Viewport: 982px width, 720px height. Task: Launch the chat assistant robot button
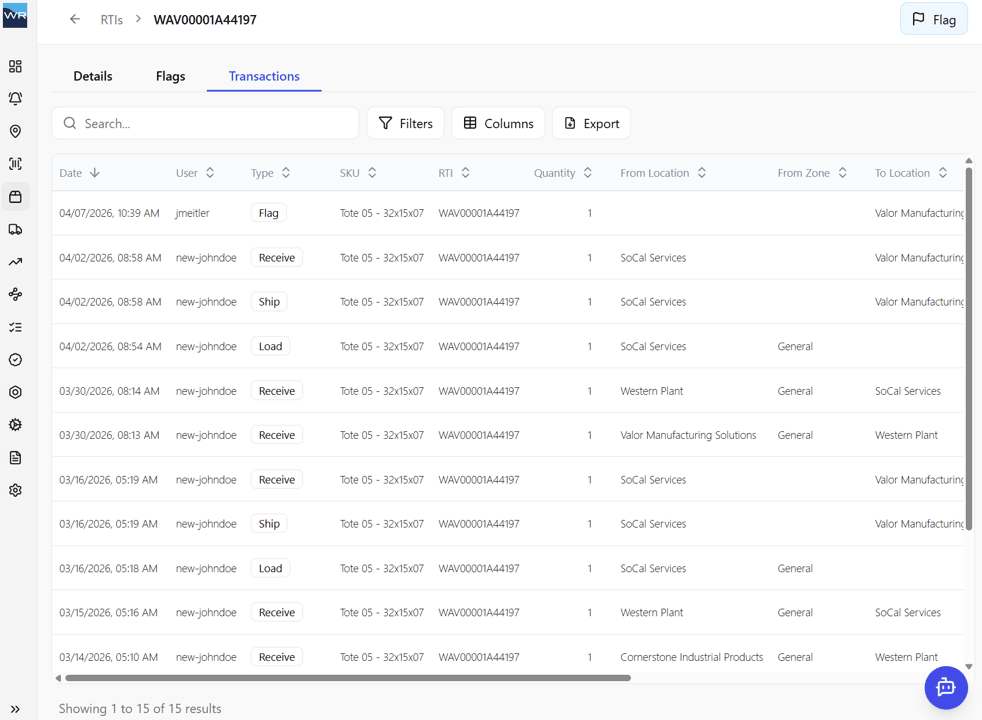(946, 687)
